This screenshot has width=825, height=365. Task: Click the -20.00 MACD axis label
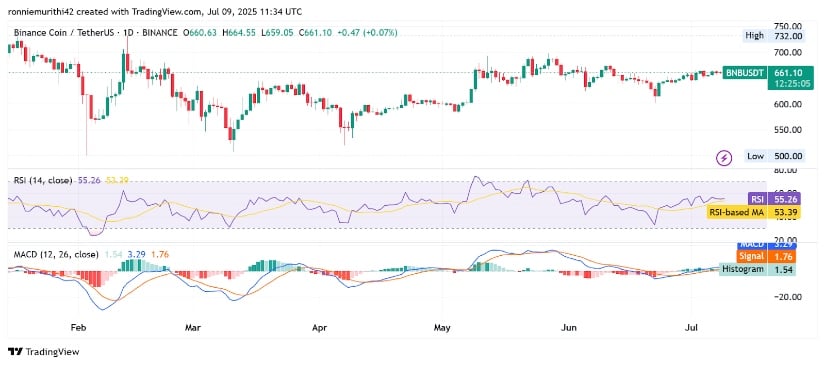pos(788,297)
